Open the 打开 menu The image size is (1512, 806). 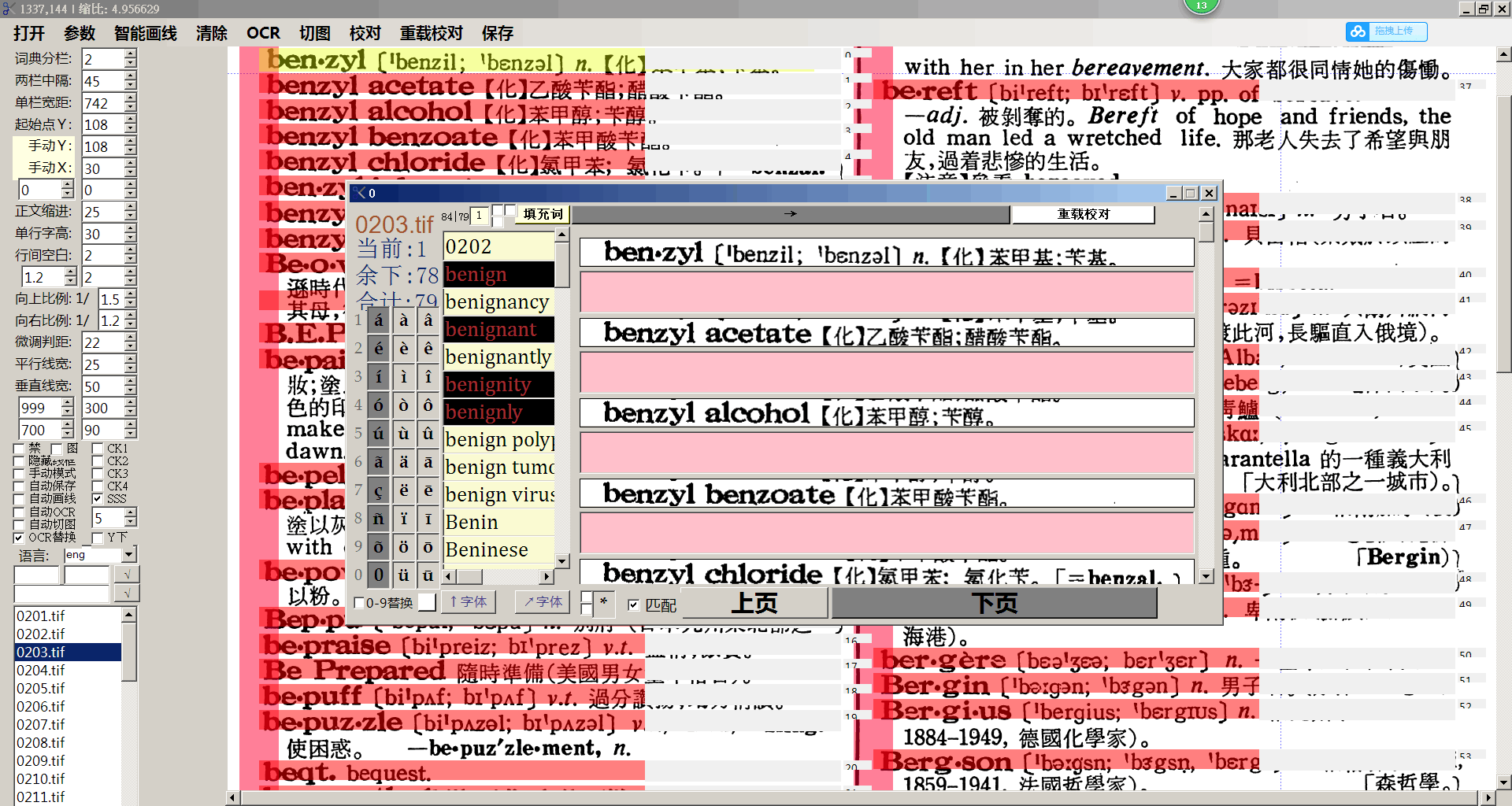[29, 33]
